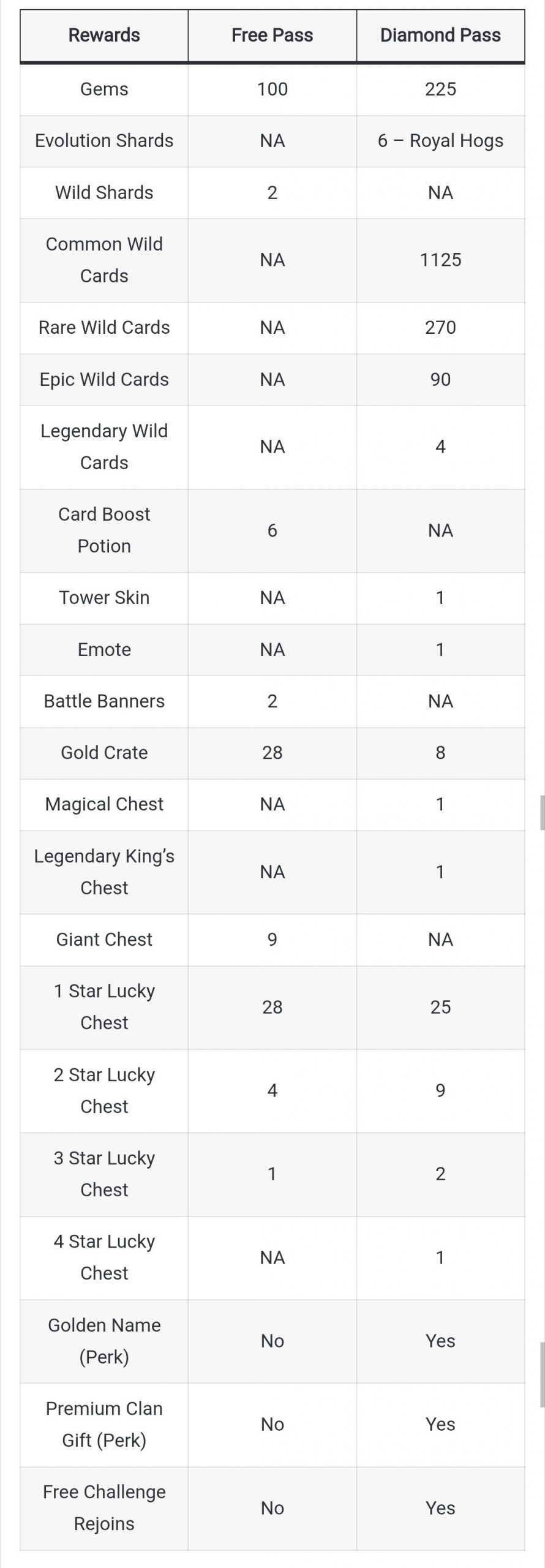Click the Free Challenge Rejoins label

pyautogui.click(x=104, y=1507)
